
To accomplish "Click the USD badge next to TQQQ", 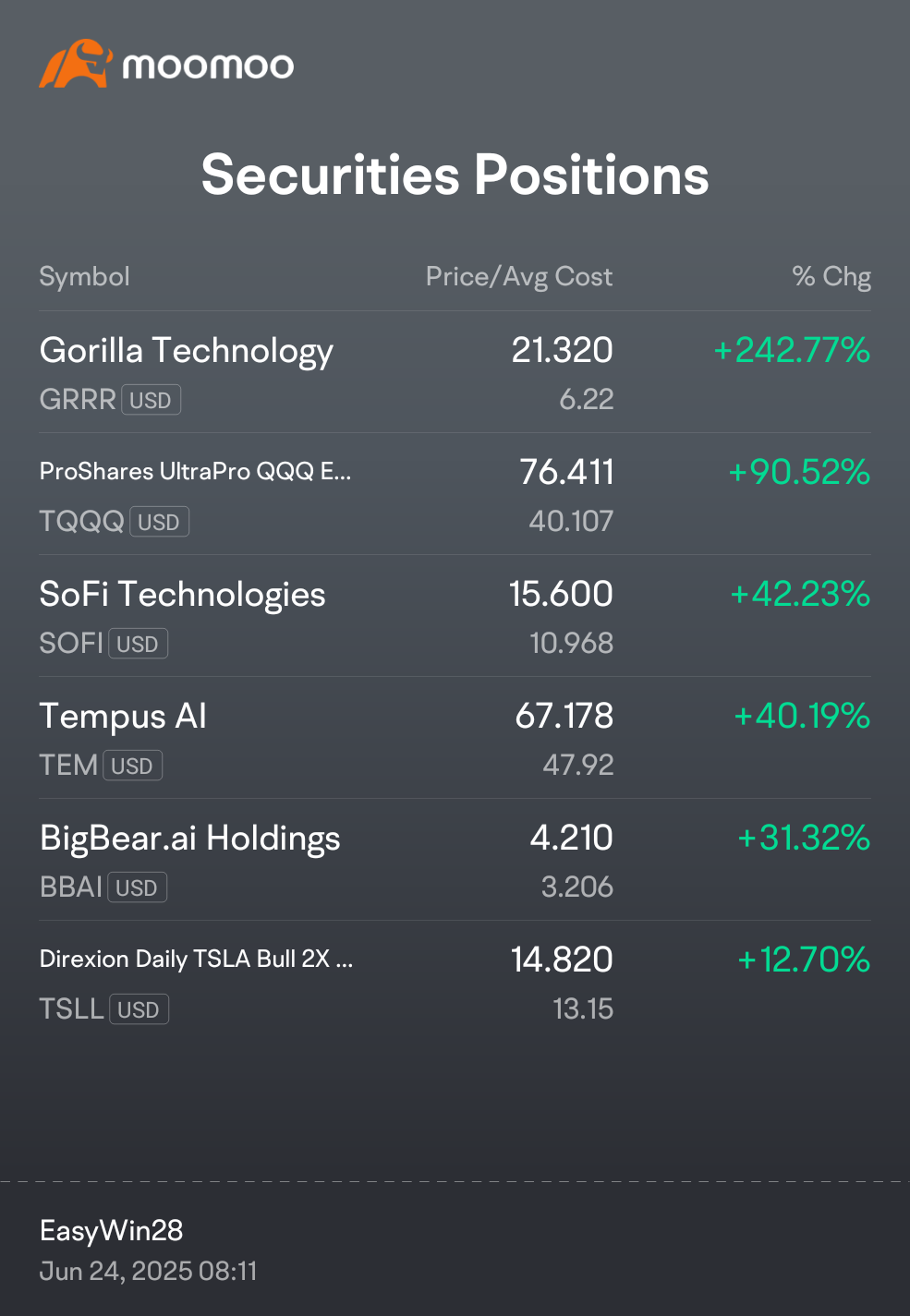I will 159,522.
